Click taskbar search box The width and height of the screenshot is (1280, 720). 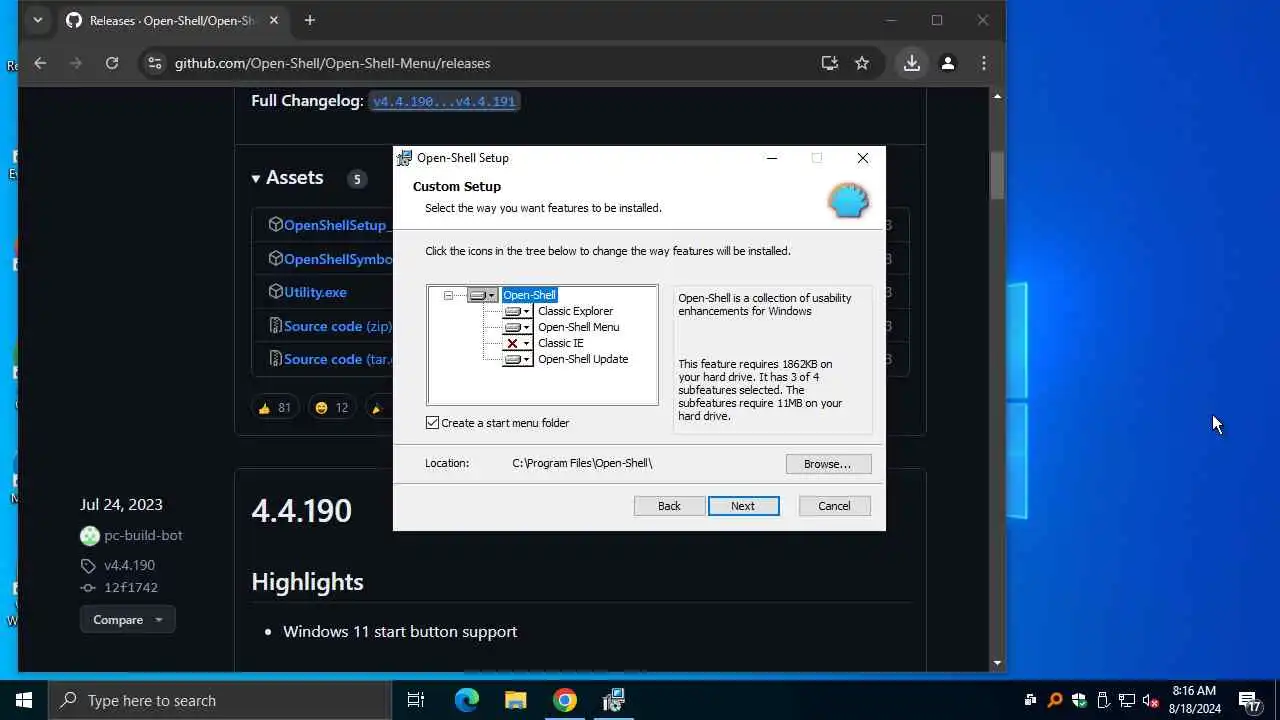click(x=219, y=700)
